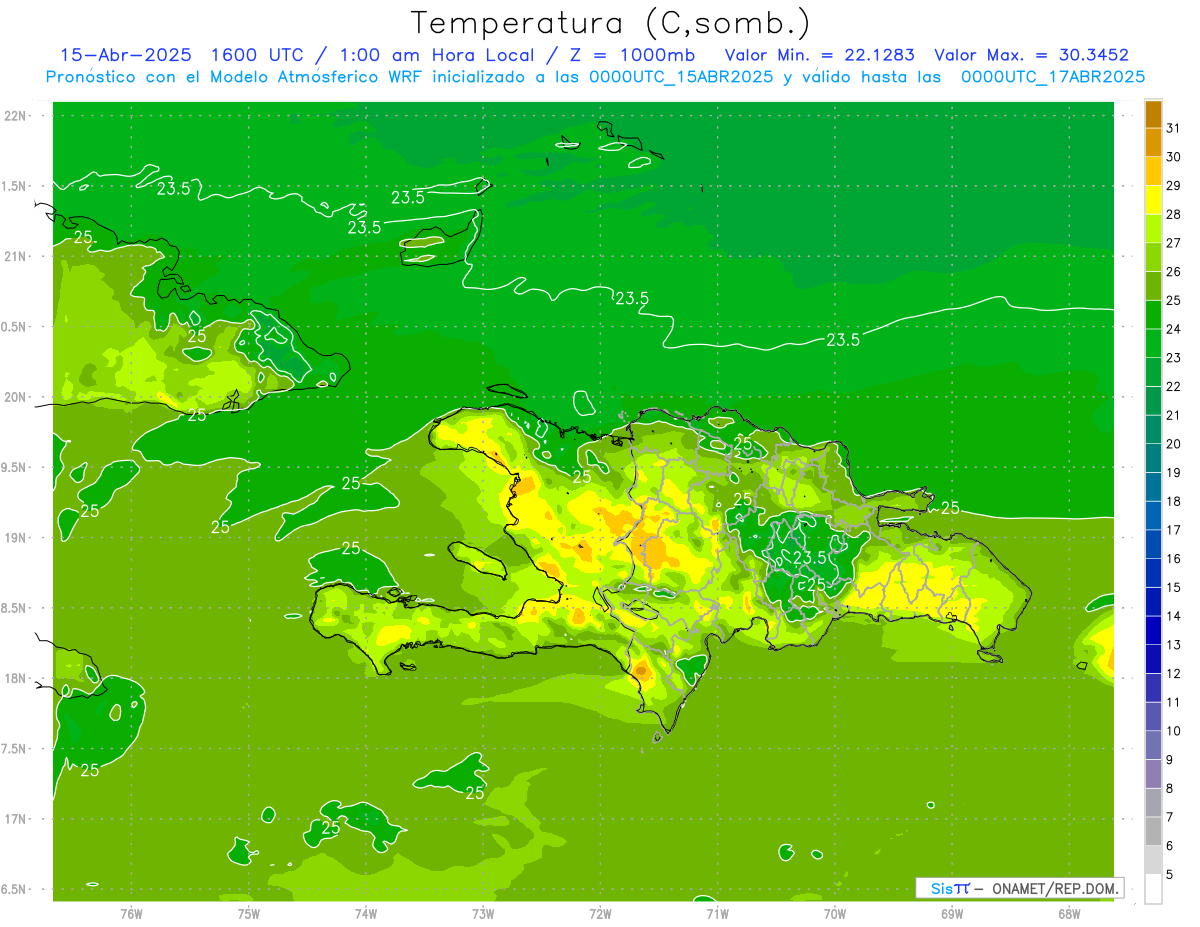Click legend color band between 6 and 7
This screenshot has height=927, width=1200.
pos(1153,832)
